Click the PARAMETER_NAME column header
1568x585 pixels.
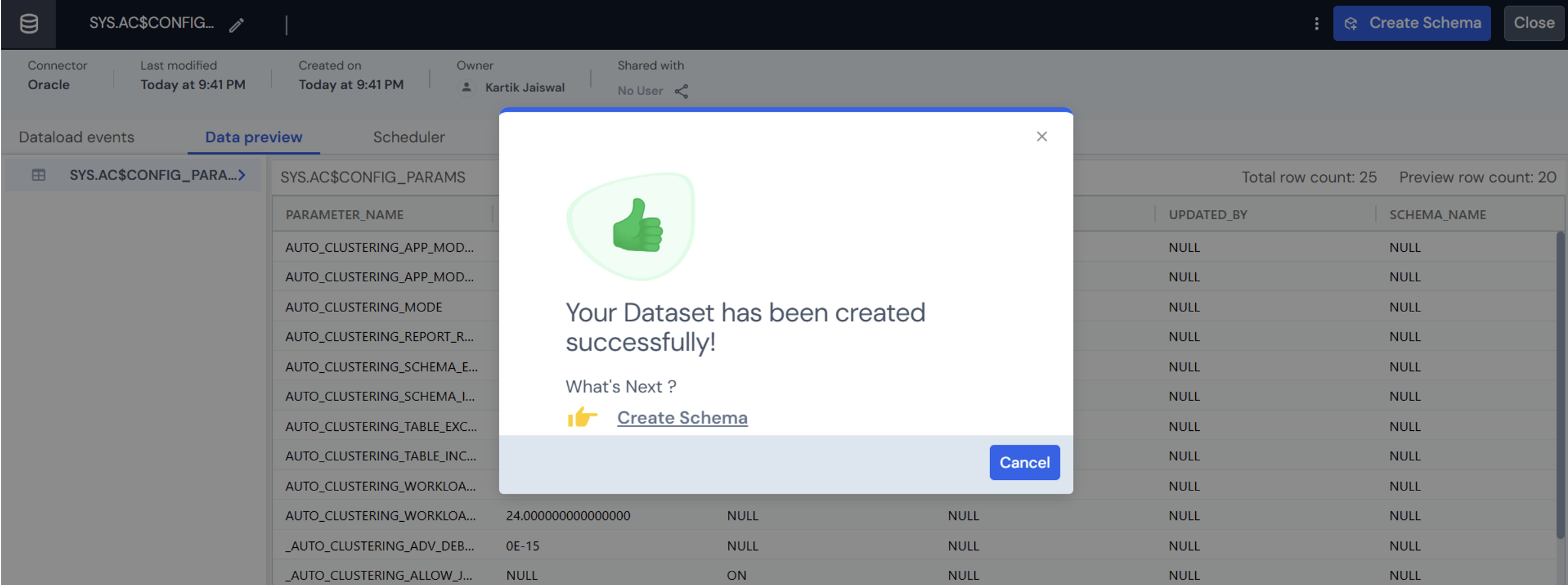pyautogui.click(x=344, y=215)
